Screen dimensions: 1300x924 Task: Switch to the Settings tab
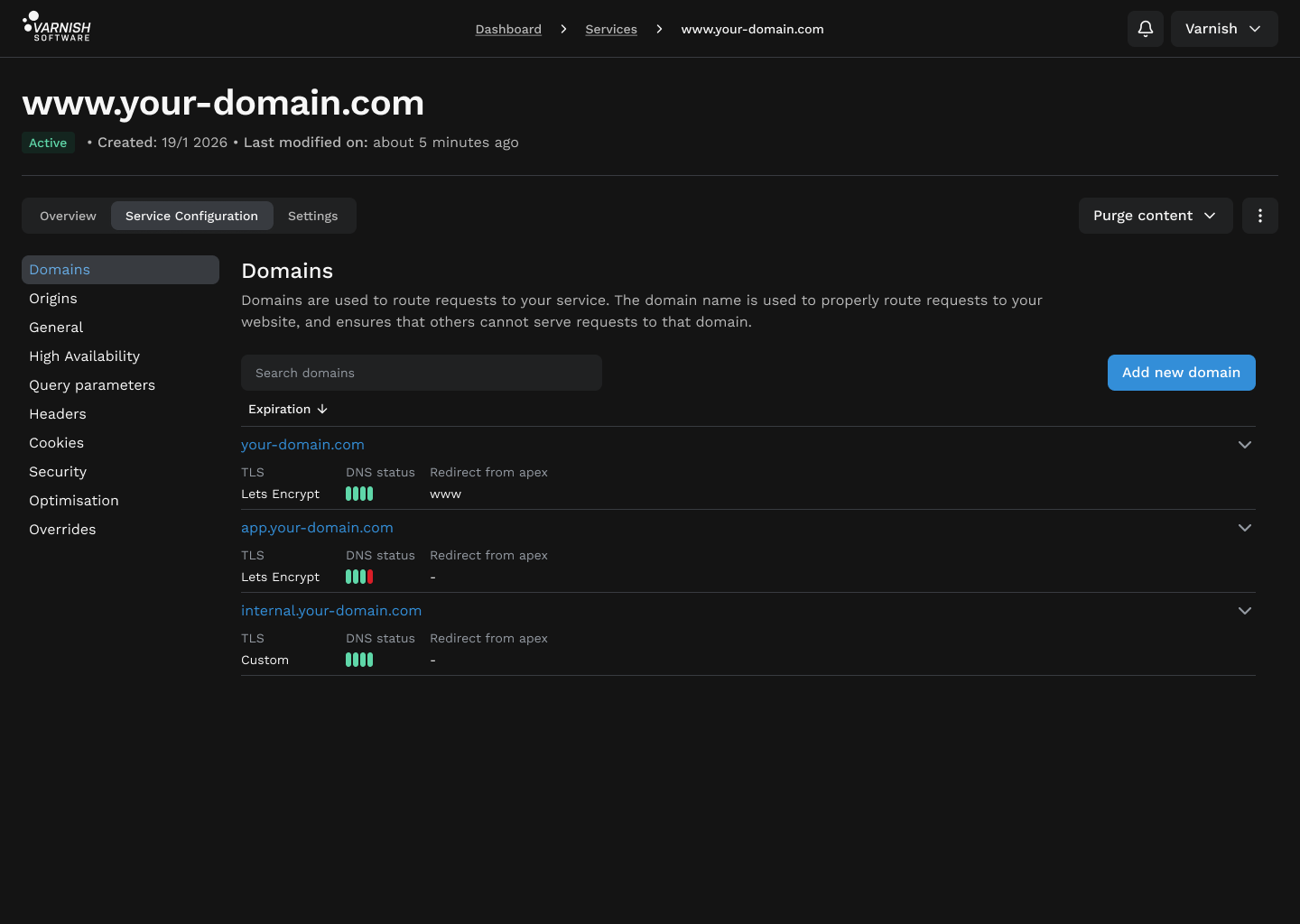[x=312, y=216]
